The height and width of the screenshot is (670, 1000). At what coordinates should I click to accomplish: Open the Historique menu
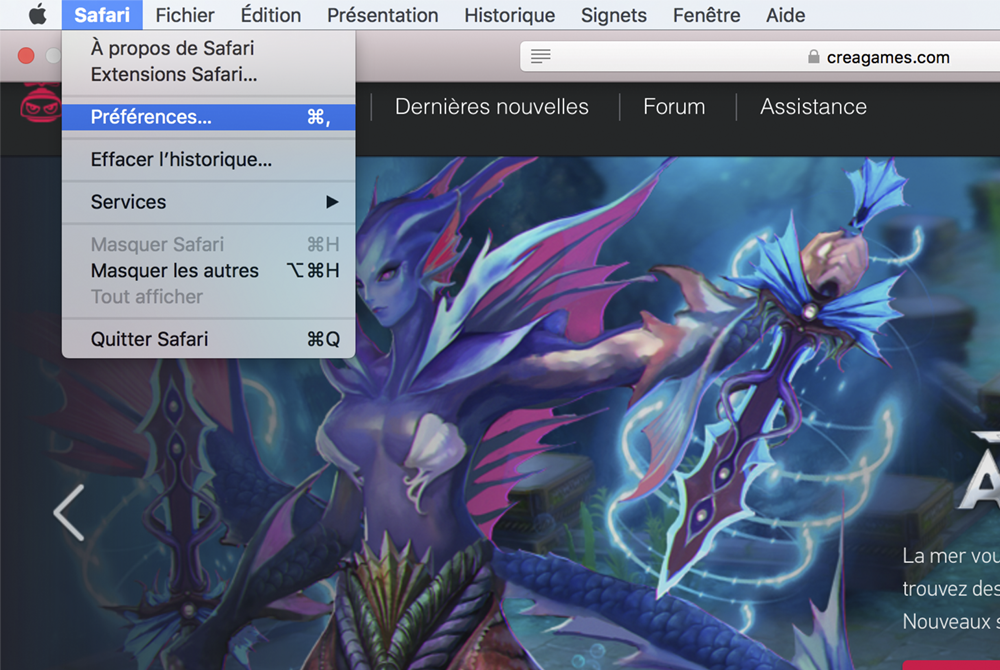tap(509, 15)
